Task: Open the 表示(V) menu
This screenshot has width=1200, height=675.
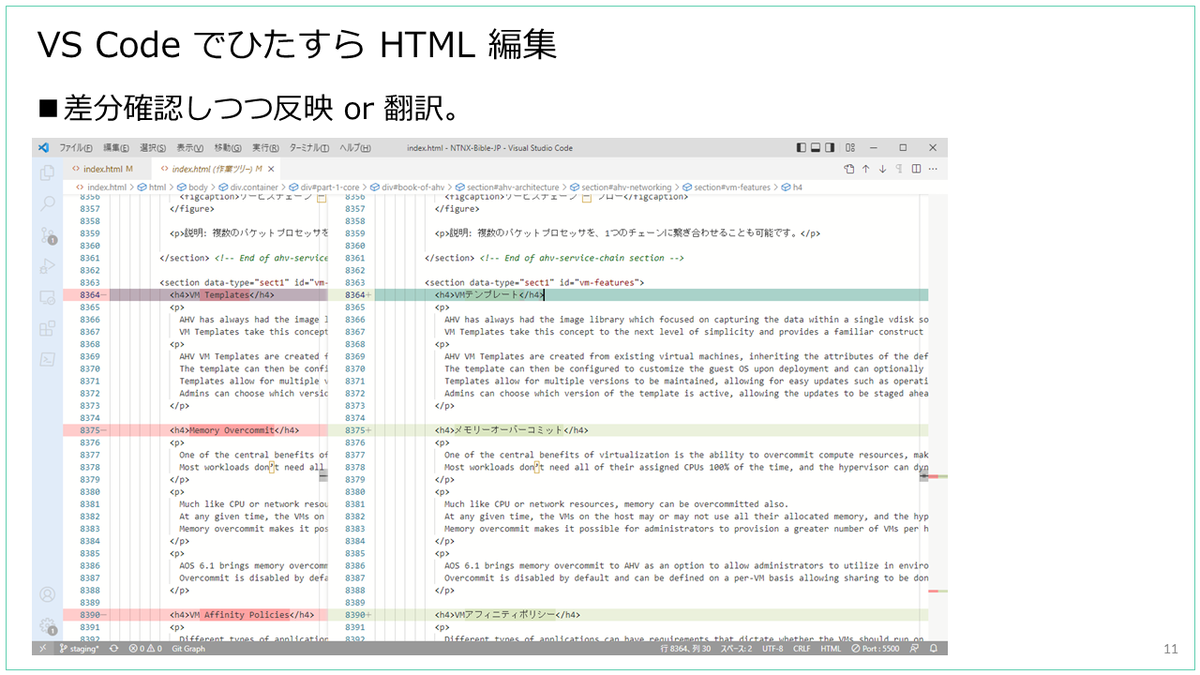Action: click(191, 148)
